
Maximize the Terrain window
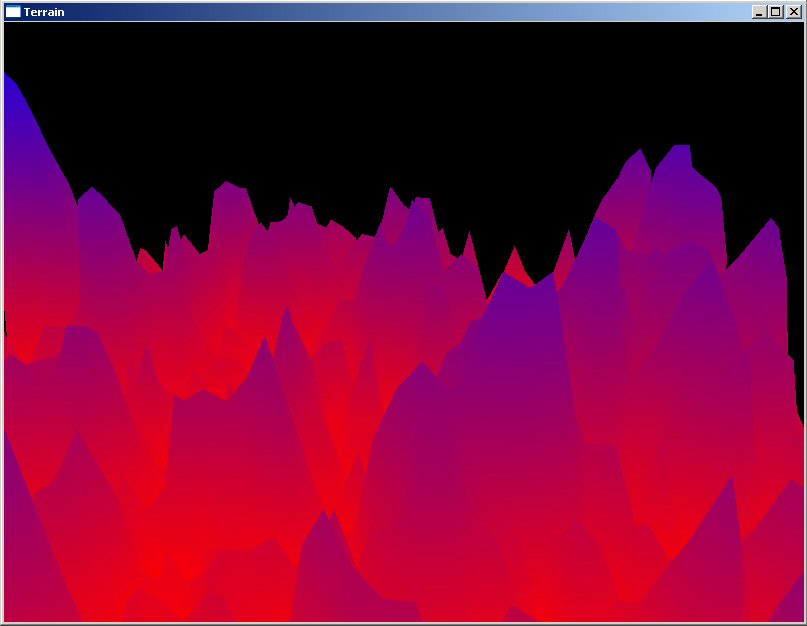click(776, 12)
